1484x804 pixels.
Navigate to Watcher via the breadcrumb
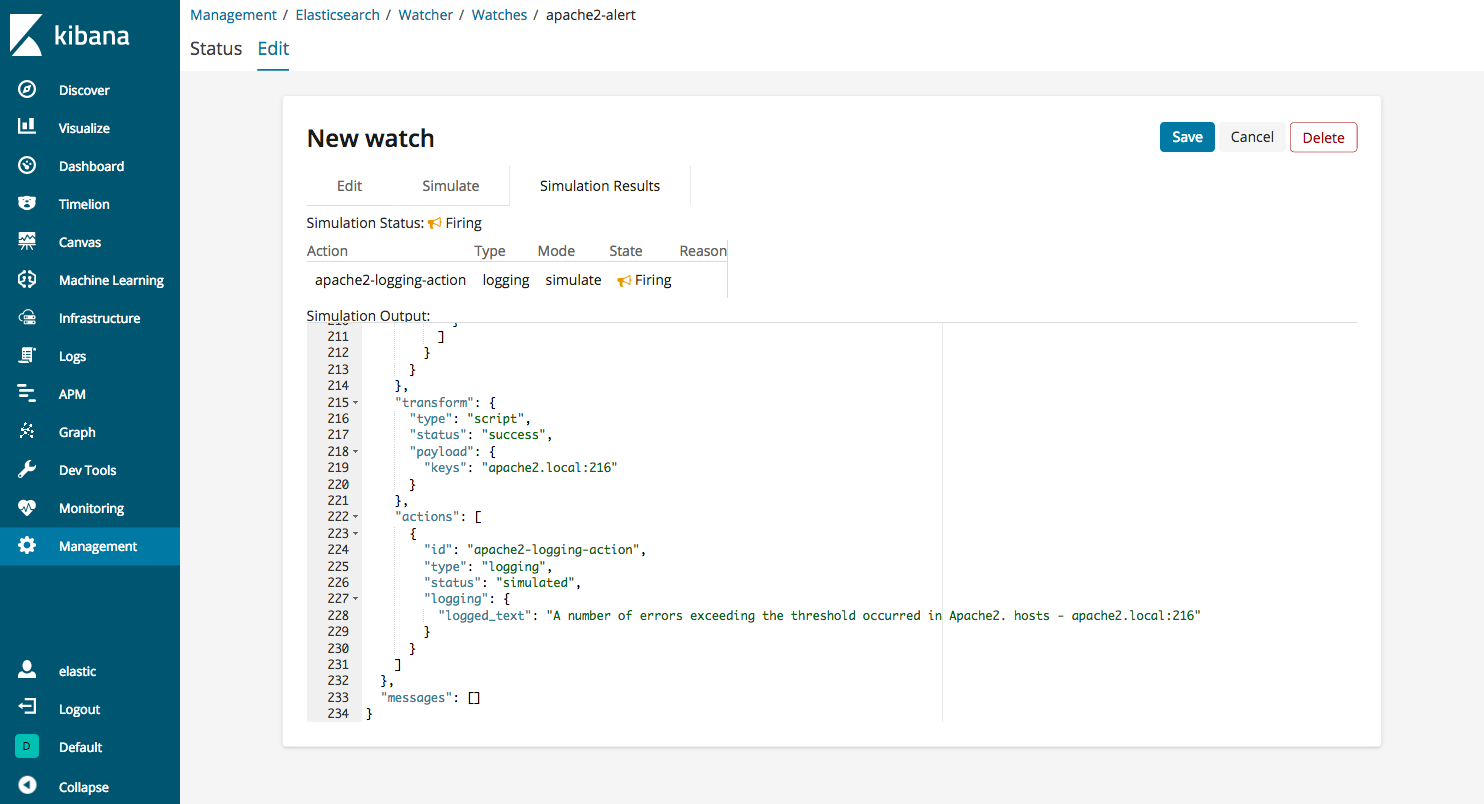[425, 14]
